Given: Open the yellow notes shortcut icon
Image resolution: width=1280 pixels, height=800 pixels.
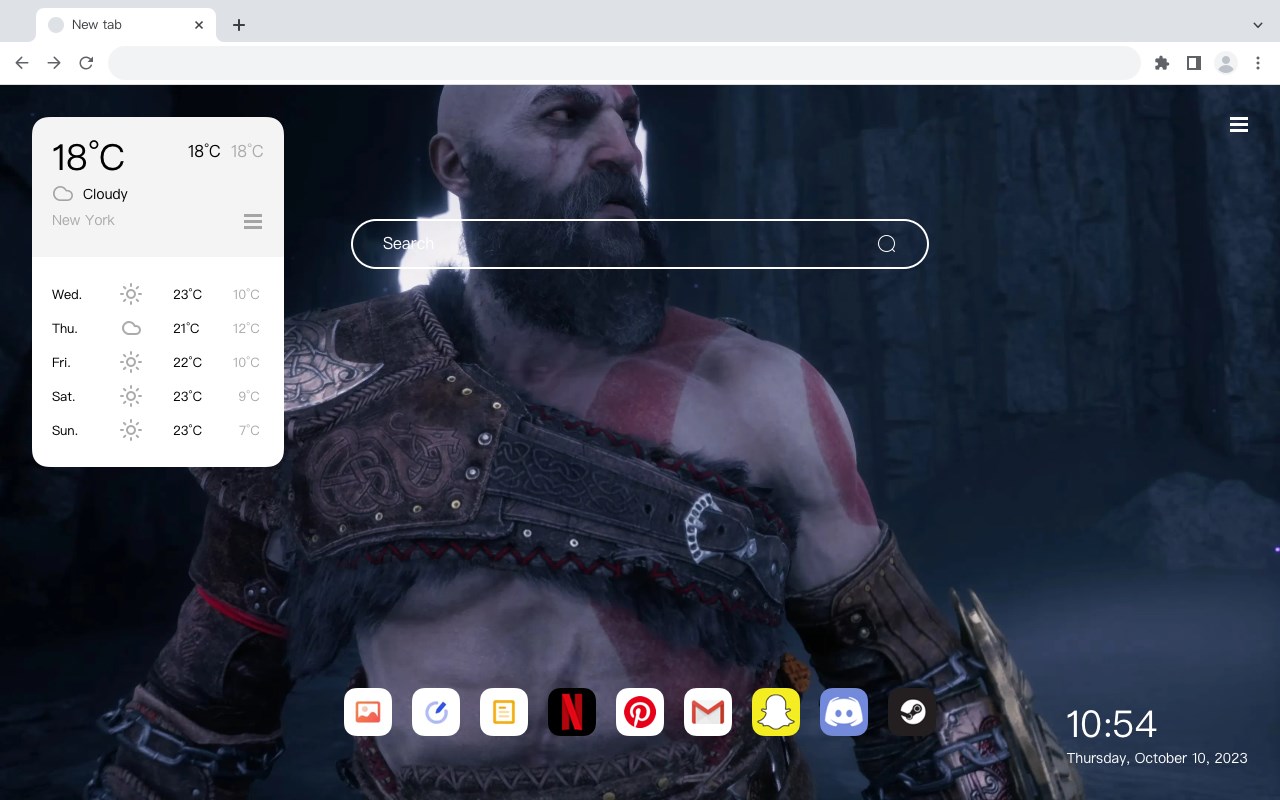Looking at the screenshot, I should [x=504, y=712].
